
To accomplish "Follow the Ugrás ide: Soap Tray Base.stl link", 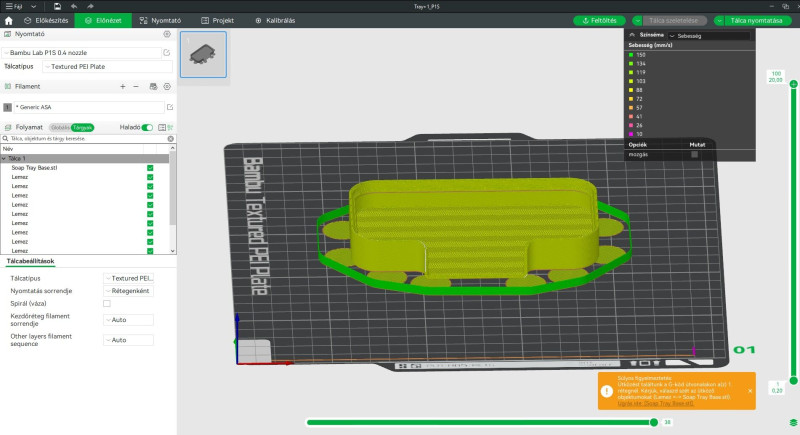I will 655,403.
